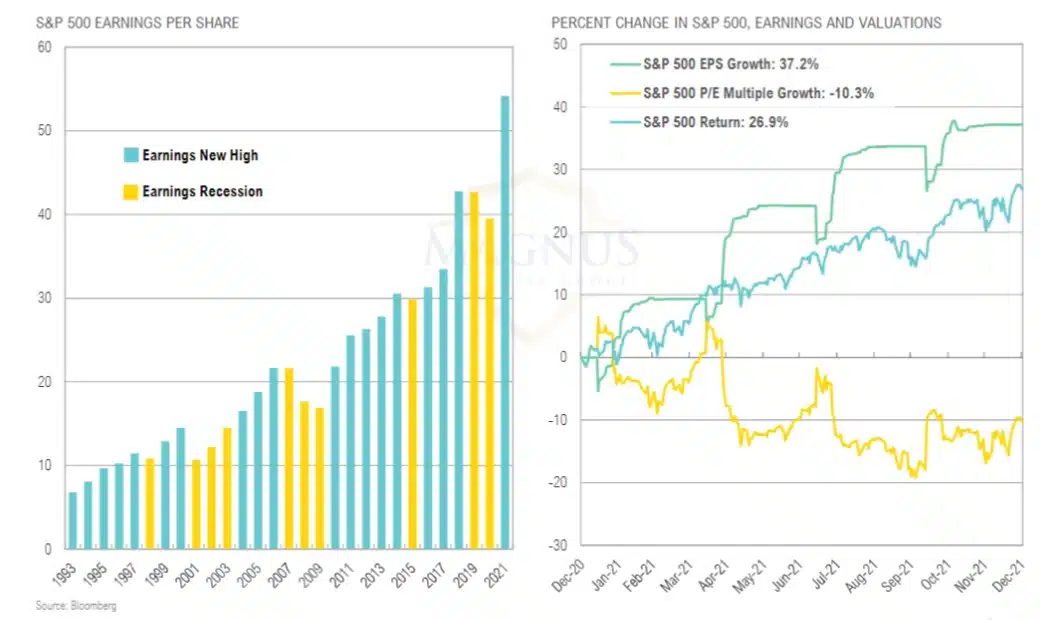Click the '-30' y-axis label on line chart
The height and width of the screenshot is (620, 1040).
tap(558, 546)
